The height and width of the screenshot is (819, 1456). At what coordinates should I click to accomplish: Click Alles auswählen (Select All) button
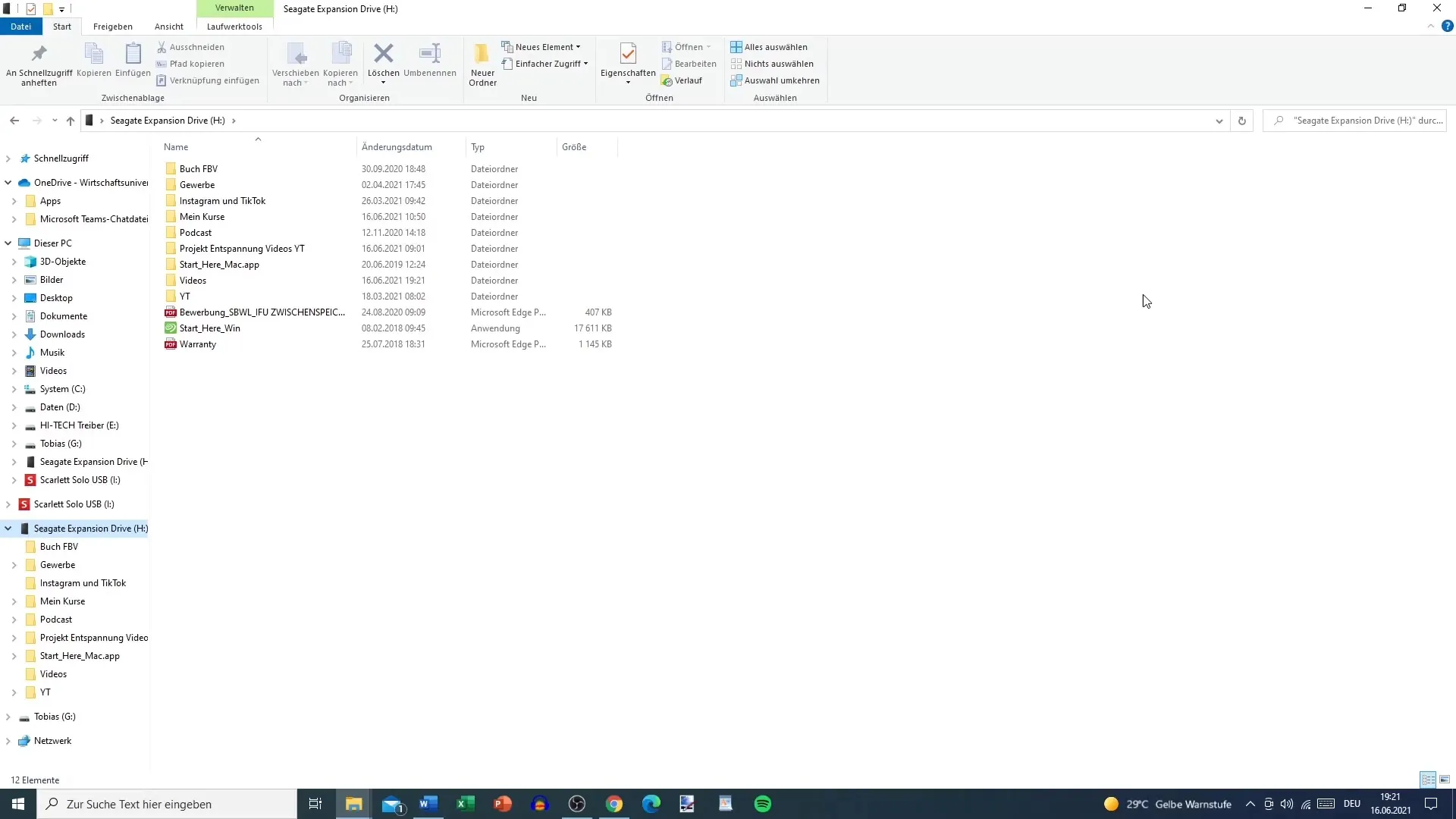(770, 46)
